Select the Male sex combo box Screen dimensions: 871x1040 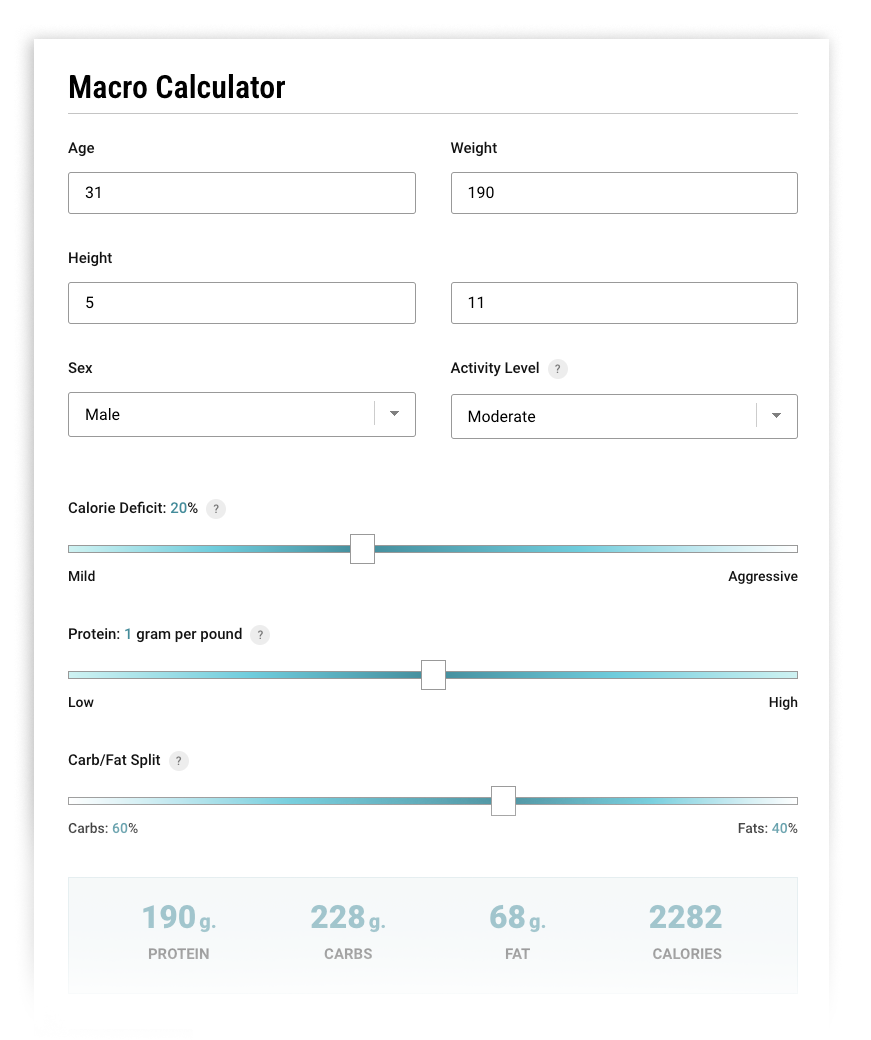click(x=220, y=414)
